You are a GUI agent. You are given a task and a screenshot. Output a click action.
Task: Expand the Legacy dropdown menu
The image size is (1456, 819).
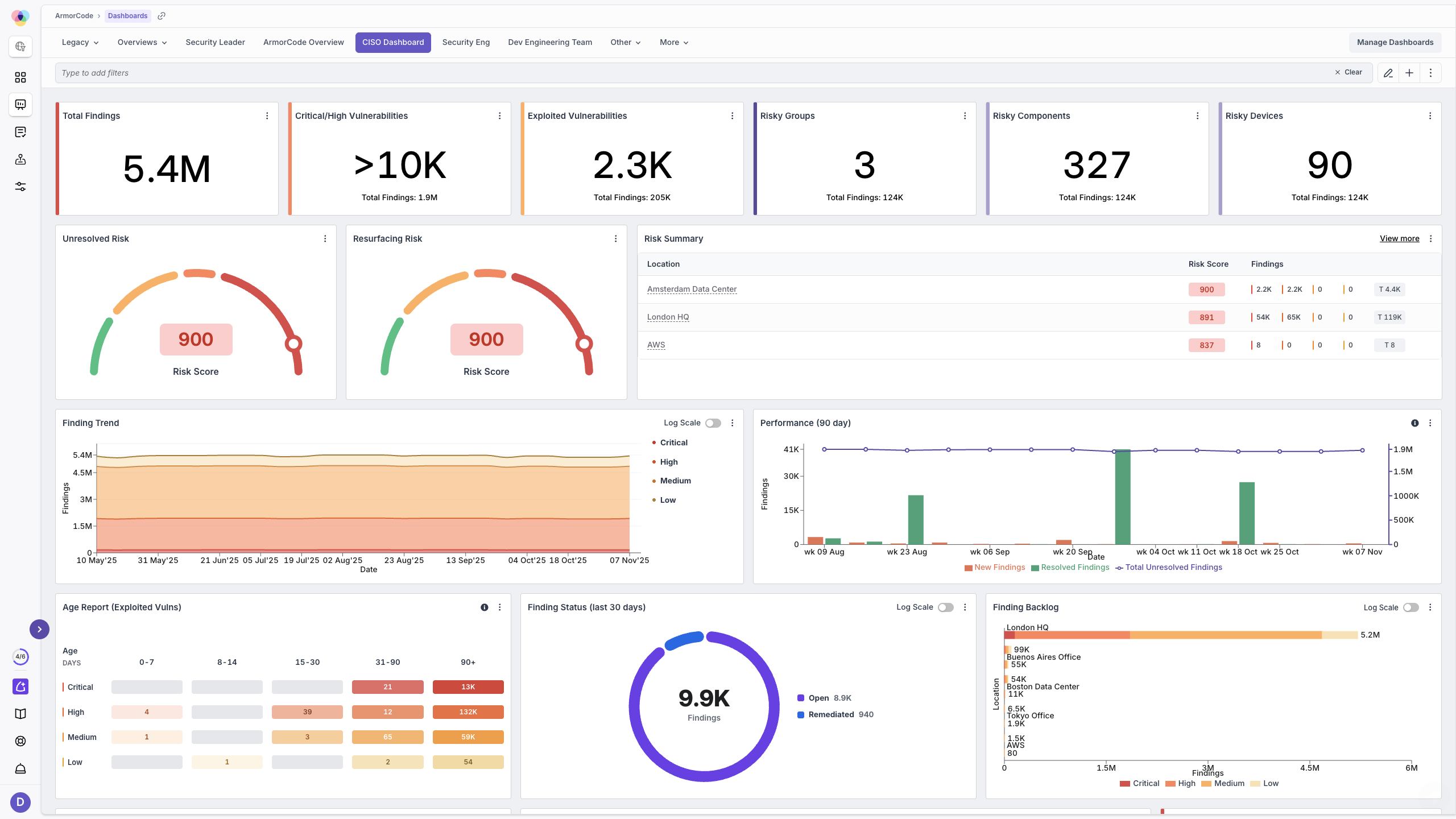[80, 43]
